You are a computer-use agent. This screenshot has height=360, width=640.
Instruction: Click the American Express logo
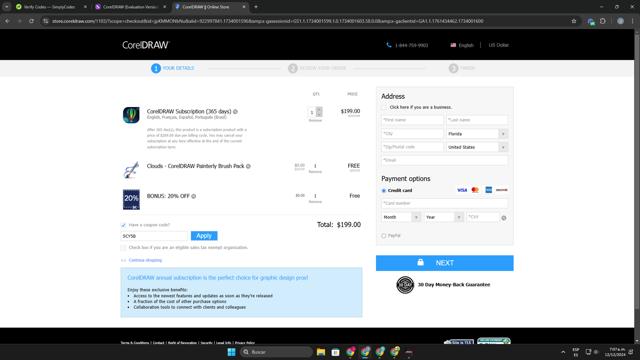point(488,190)
